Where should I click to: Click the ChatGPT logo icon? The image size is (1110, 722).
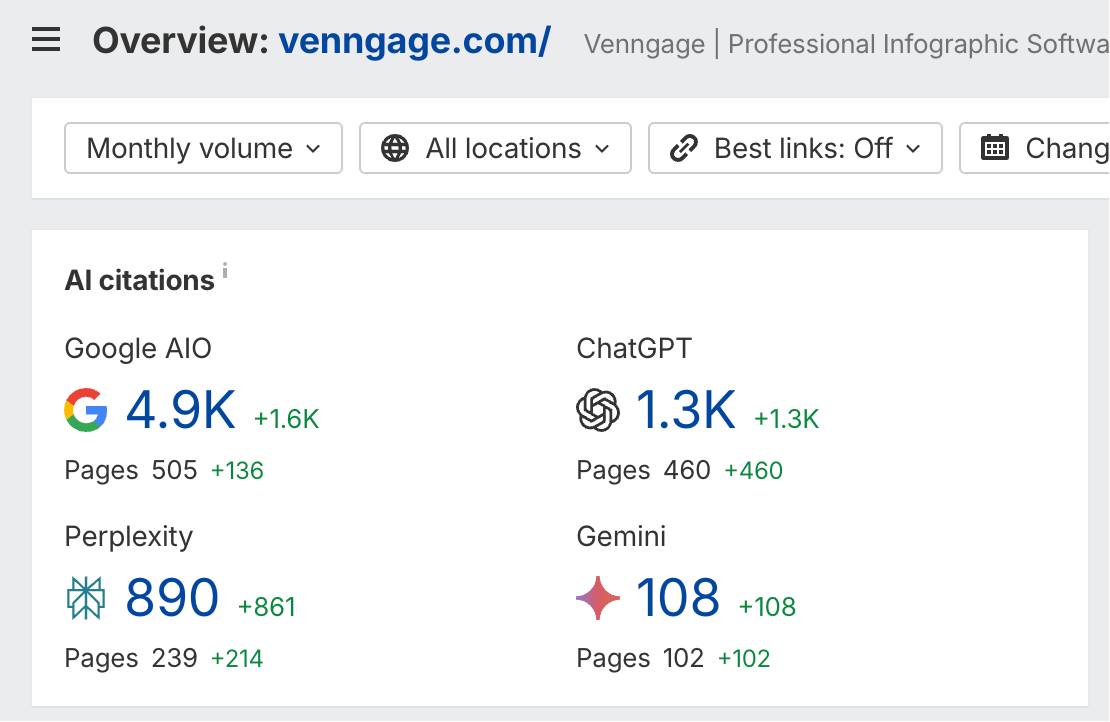(597, 410)
